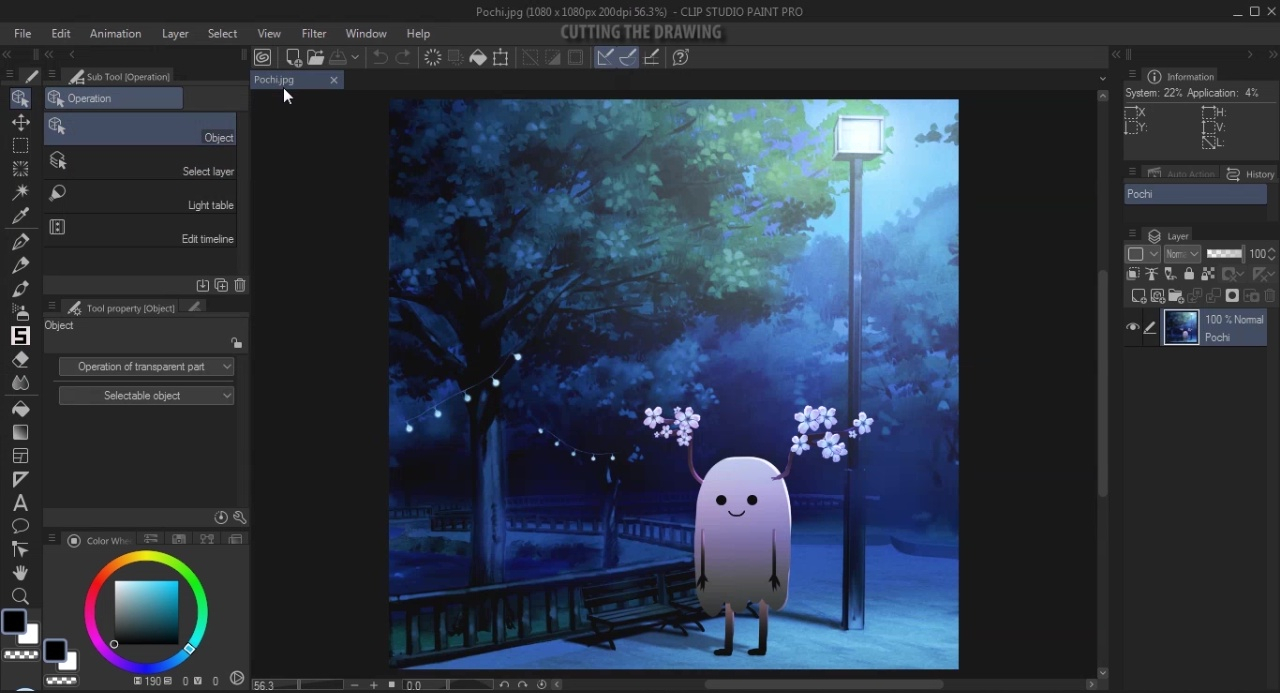1280x693 pixels.
Task: Switch to the History tab
Action: click(1258, 174)
